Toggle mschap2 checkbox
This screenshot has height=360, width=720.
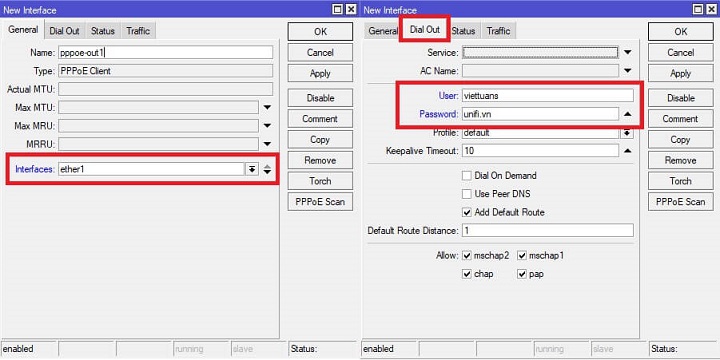point(467,255)
